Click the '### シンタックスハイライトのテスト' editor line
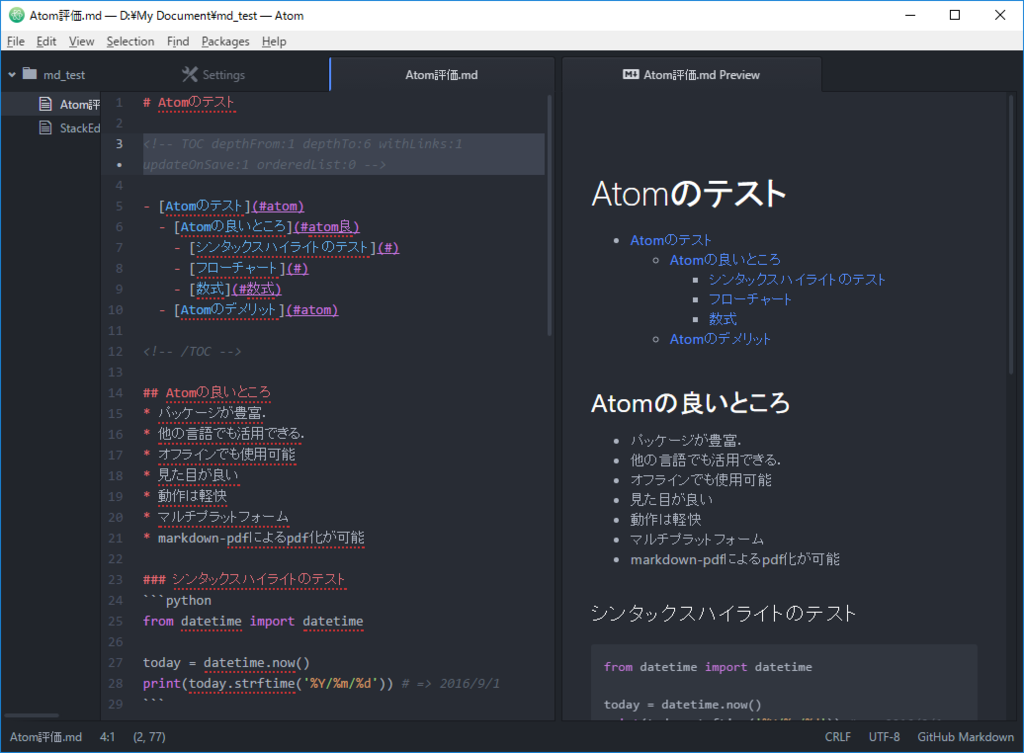 tap(244, 579)
